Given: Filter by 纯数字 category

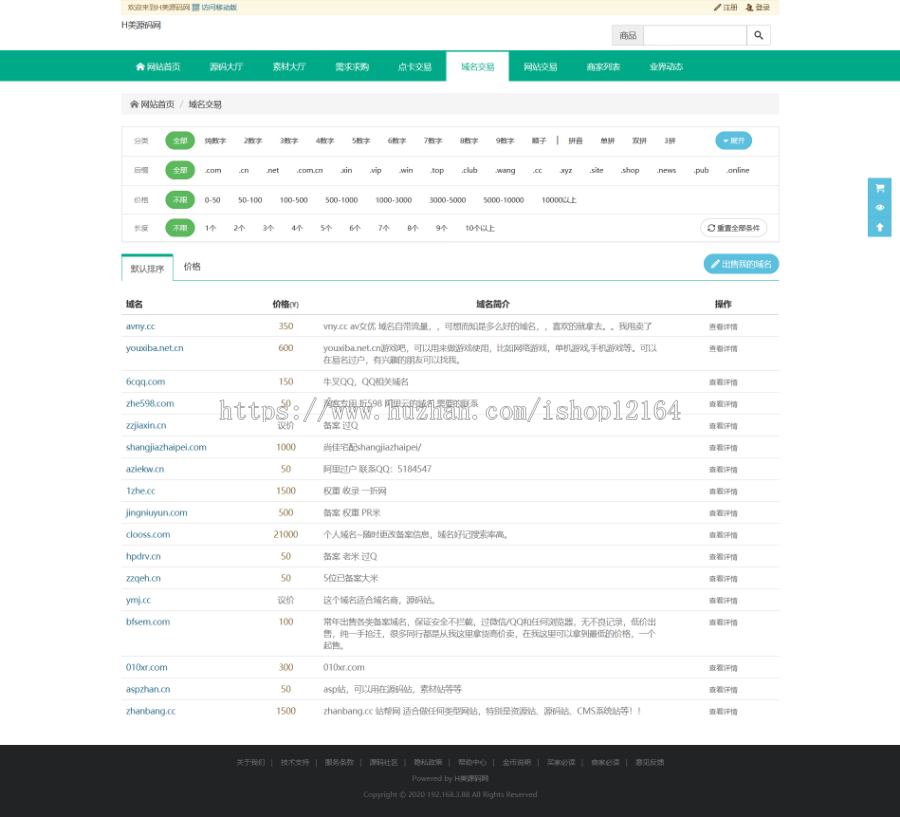Looking at the screenshot, I should click(x=215, y=141).
